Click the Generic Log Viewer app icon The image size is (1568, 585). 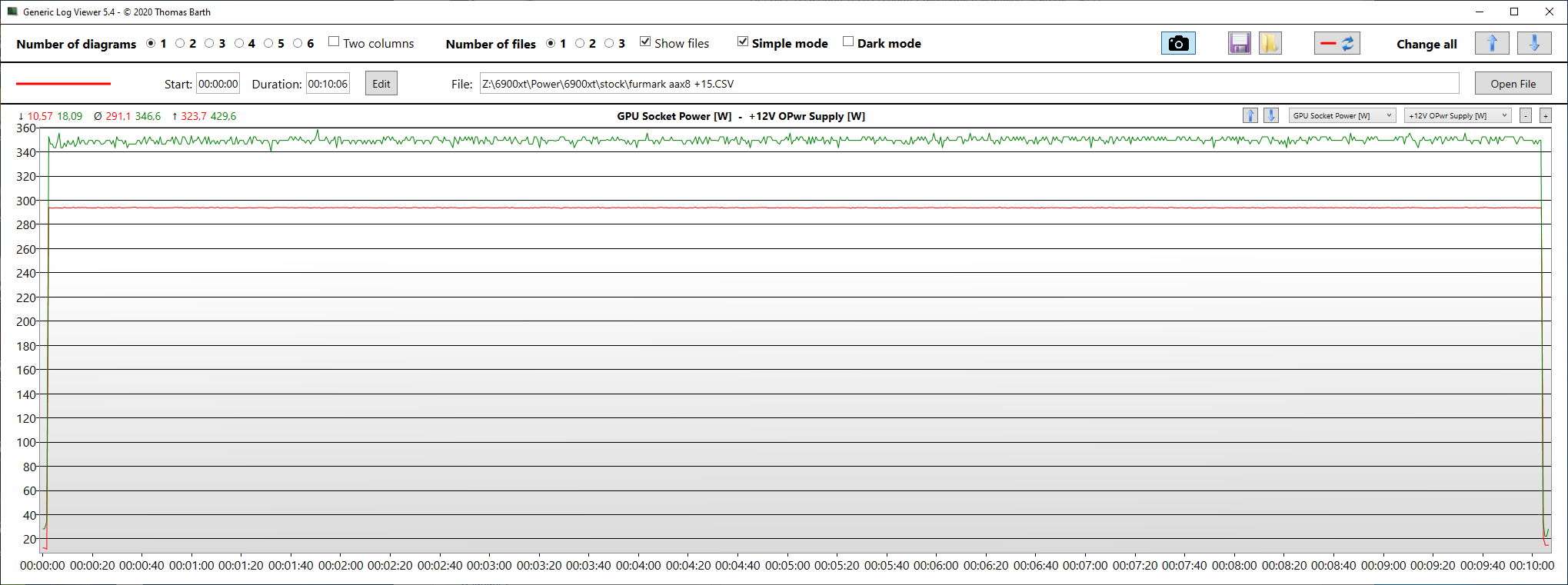pos(12,12)
